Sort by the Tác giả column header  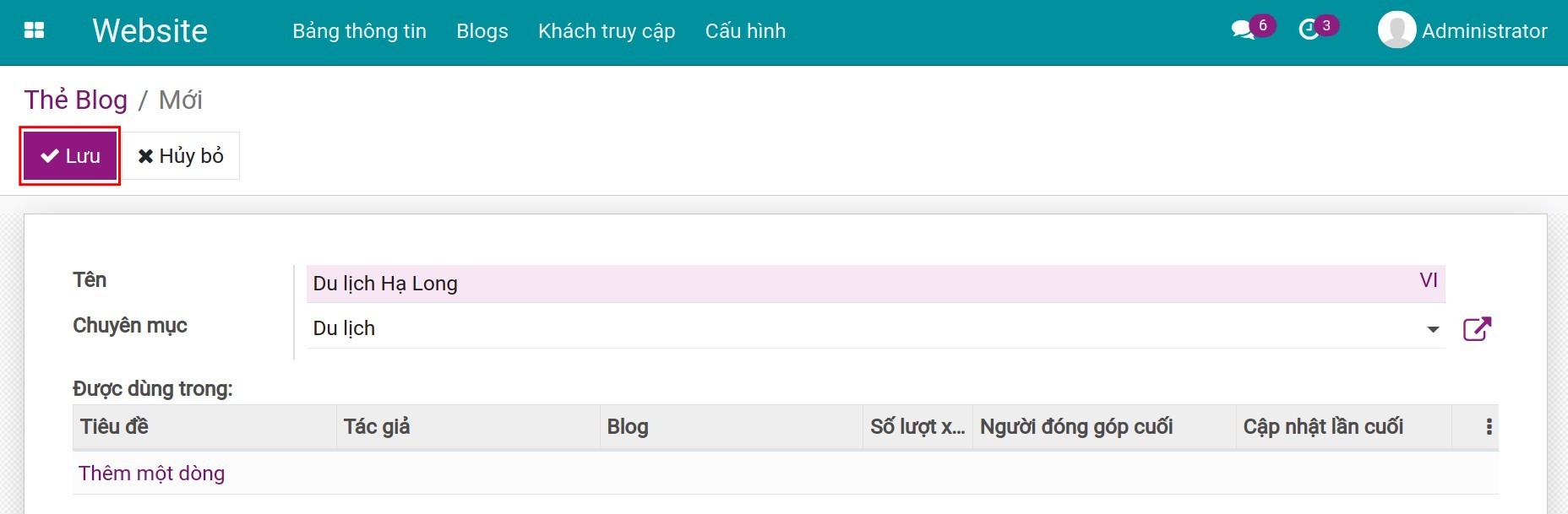(377, 427)
